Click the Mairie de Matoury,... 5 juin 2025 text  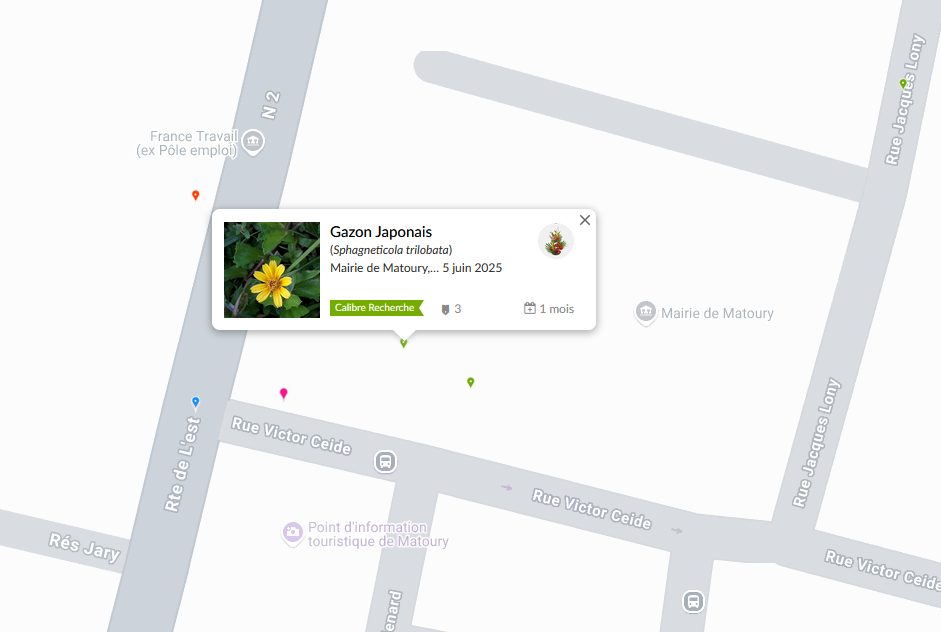pyautogui.click(x=416, y=268)
